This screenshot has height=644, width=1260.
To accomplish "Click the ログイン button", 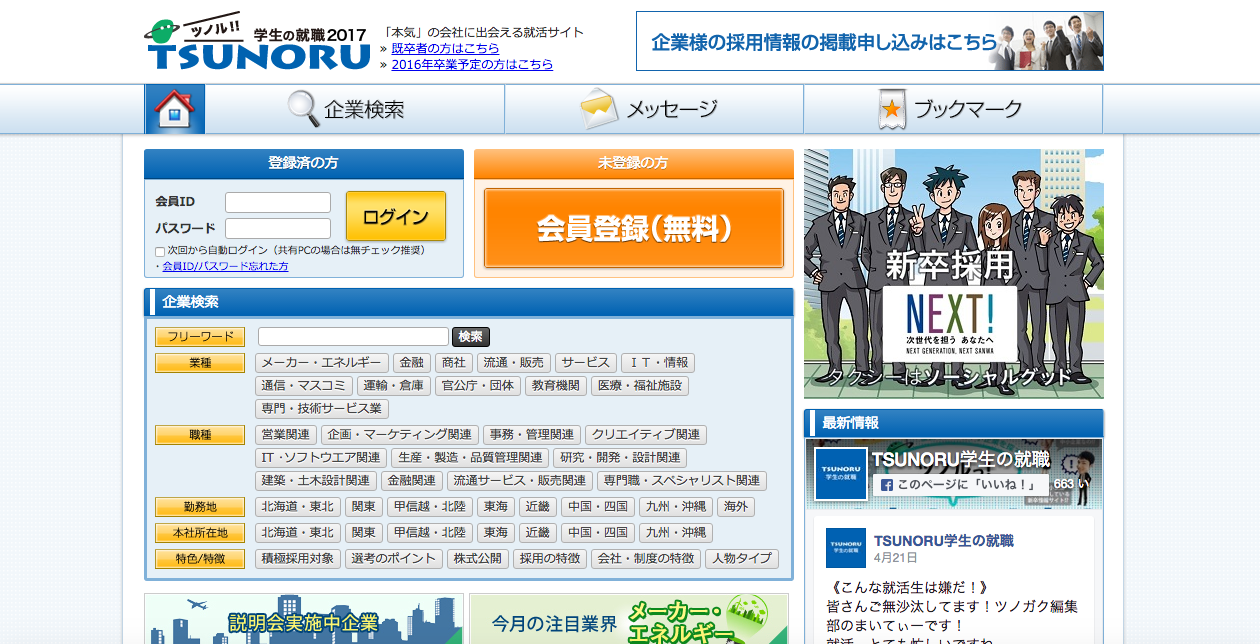I will [x=396, y=216].
